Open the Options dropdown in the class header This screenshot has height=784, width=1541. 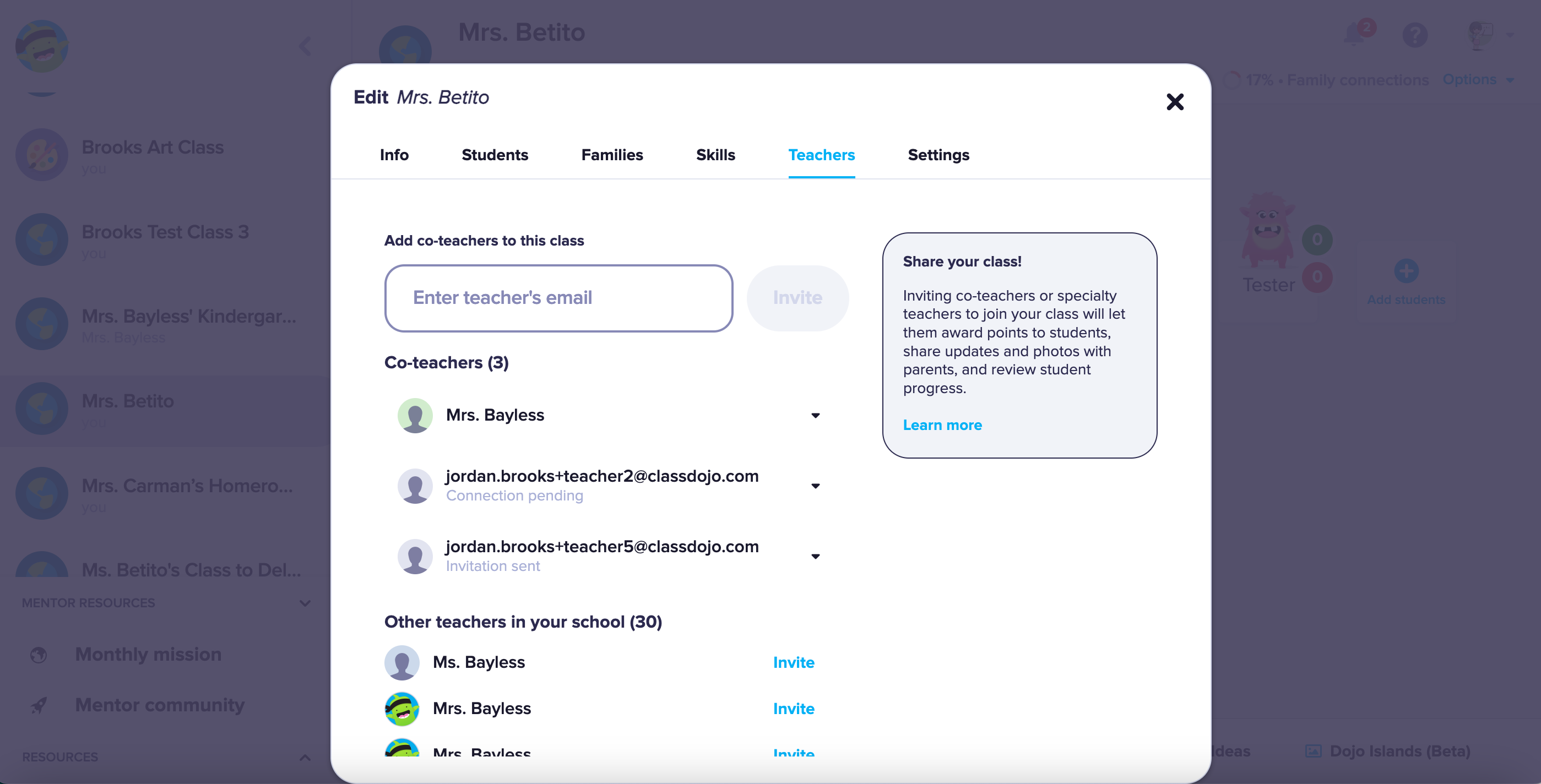tap(1478, 79)
